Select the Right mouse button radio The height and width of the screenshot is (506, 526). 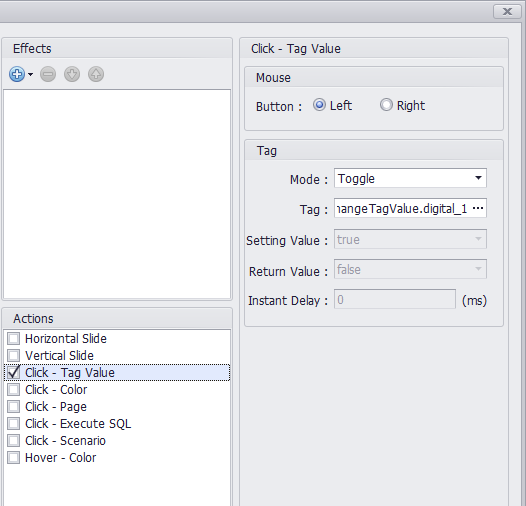[x=386, y=105]
